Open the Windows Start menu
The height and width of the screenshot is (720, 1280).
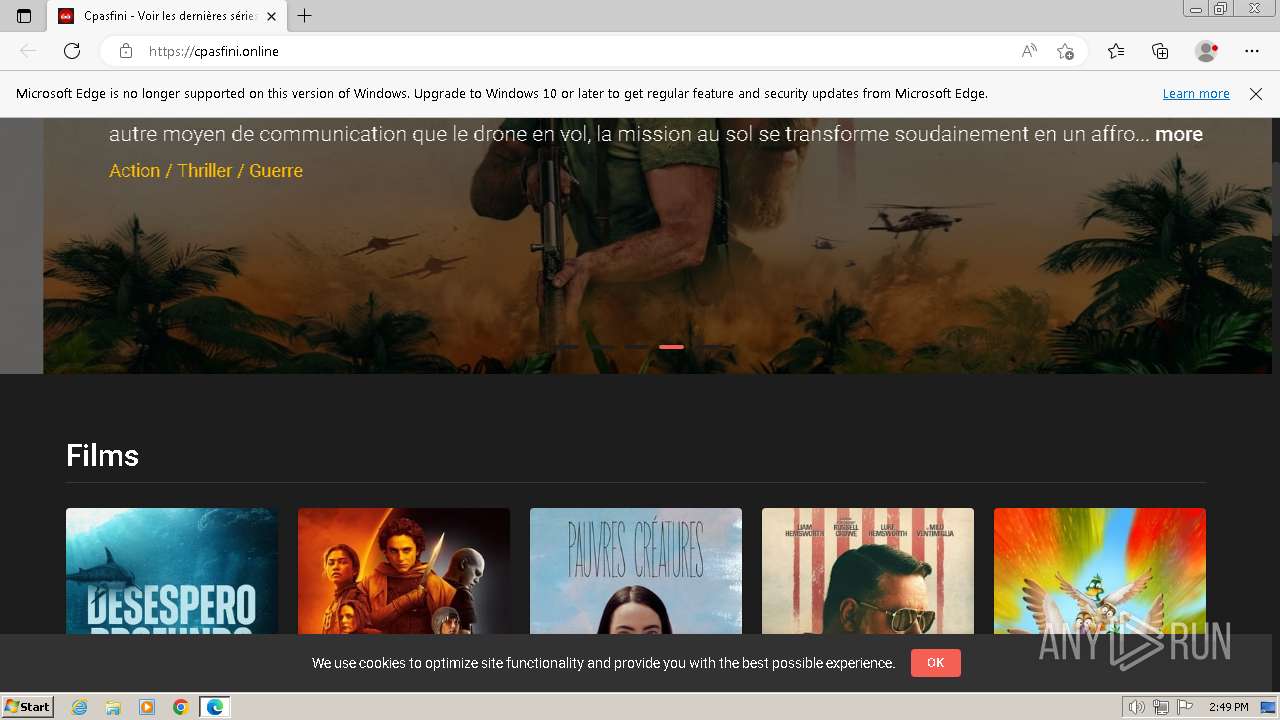(x=28, y=707)
